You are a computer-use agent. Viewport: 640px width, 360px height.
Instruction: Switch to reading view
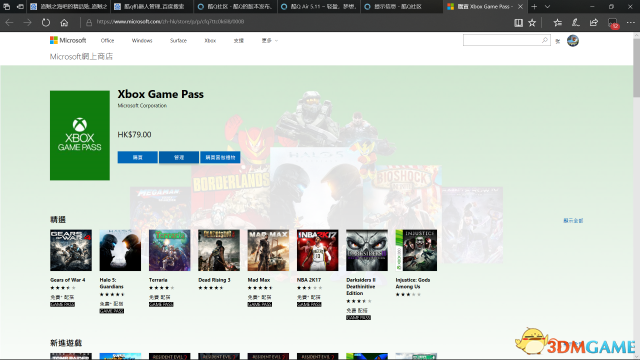point(518,23)
